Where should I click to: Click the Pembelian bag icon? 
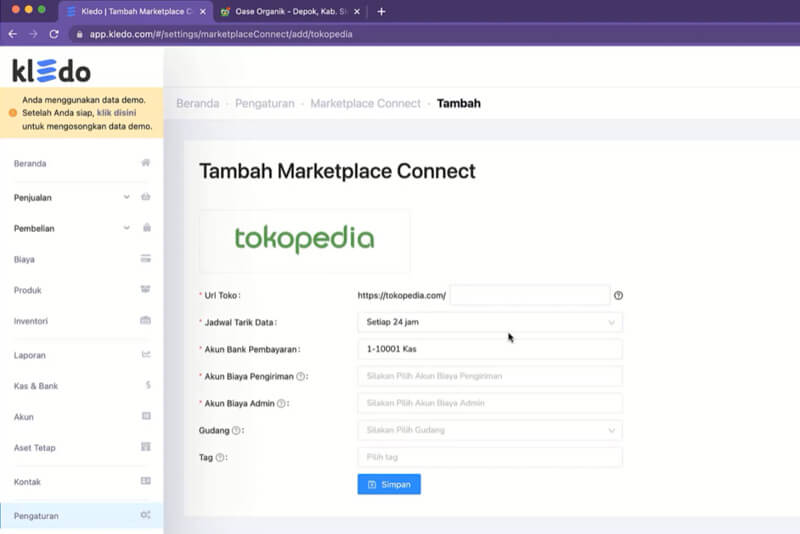pos(146,227)
